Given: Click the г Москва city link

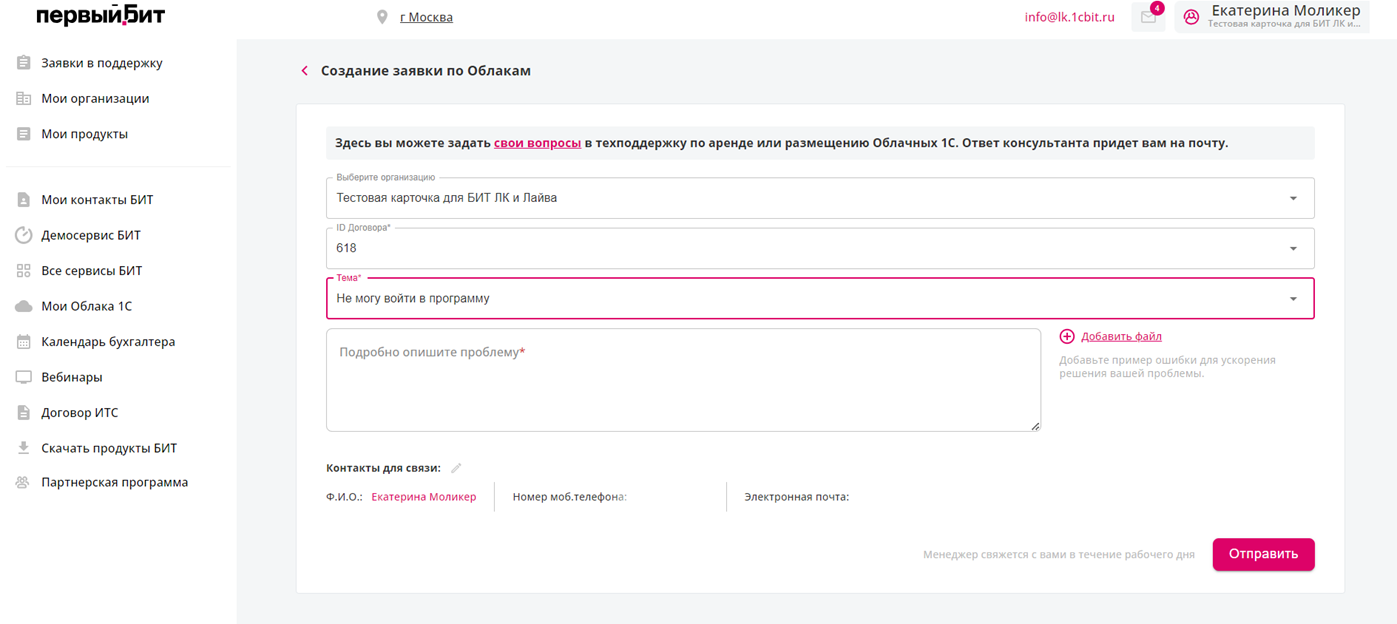Looking at the screenshot, I should 426,17.
